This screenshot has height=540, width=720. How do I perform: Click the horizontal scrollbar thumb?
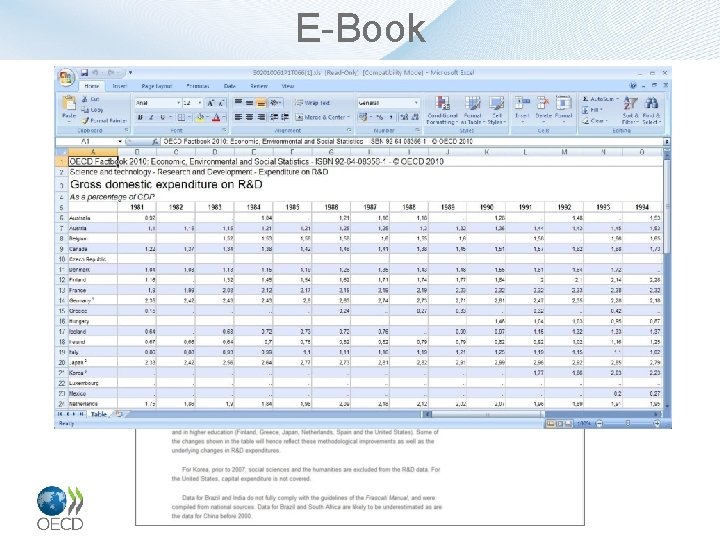pyautogui.click(x=488, y=415)
